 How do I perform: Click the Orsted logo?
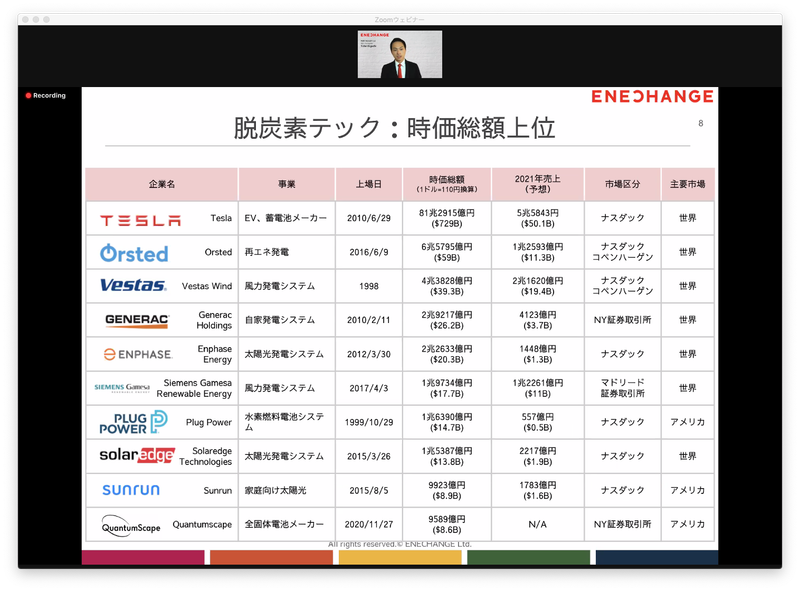[134, 253]
